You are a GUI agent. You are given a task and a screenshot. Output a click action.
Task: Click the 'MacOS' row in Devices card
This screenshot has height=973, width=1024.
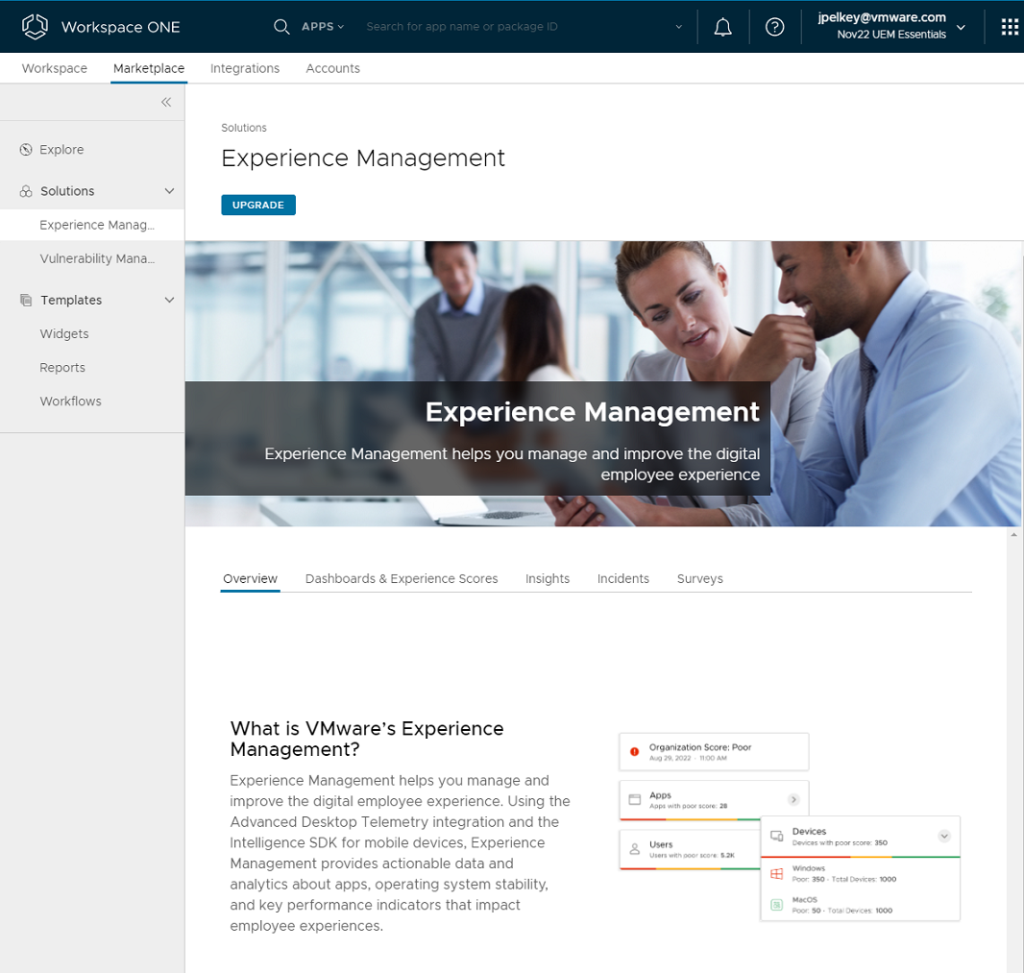point(860,904)
